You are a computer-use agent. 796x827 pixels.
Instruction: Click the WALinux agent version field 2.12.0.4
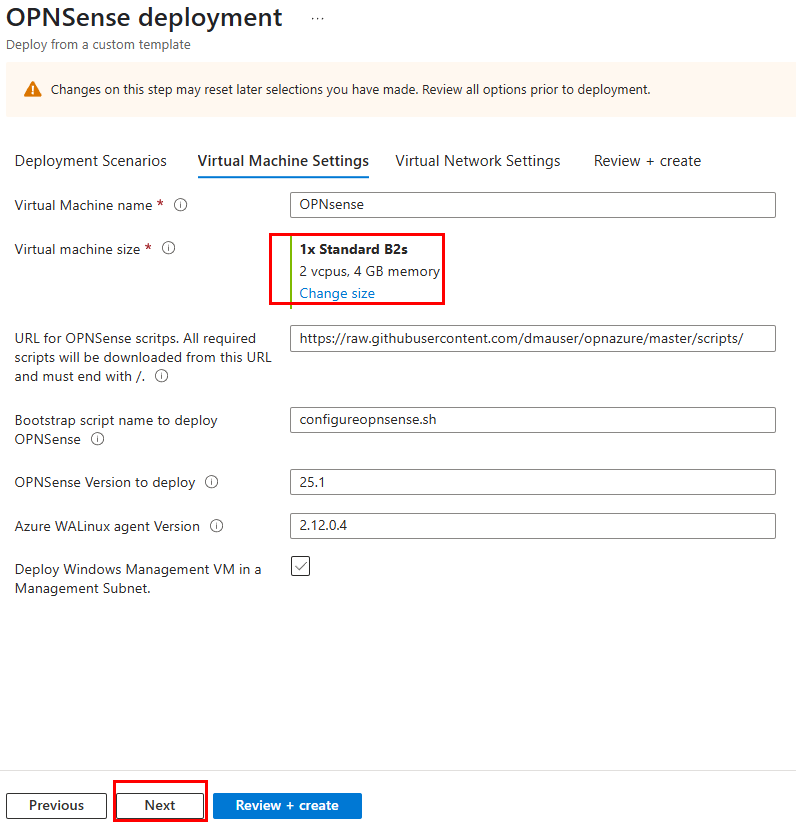(533, 526)
